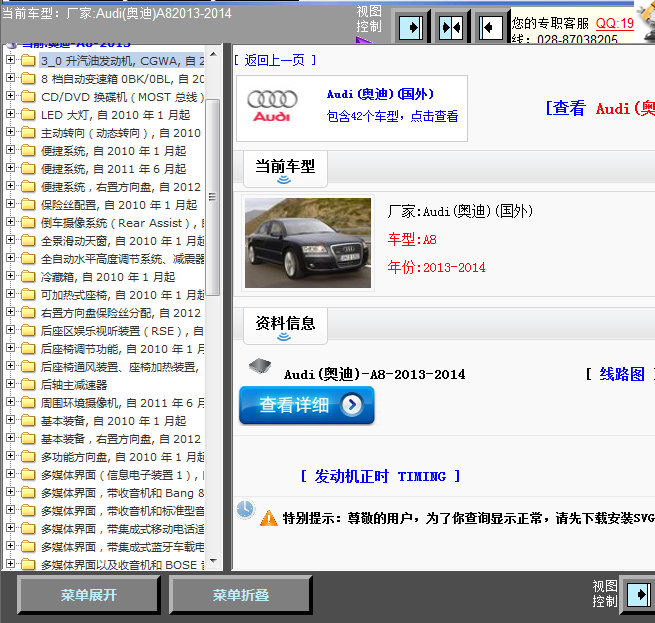Image resolution: width=655 pixels, height=623 pixels.
Task: Click the 菜单展开 button
Action: click(x=89, y=595)
